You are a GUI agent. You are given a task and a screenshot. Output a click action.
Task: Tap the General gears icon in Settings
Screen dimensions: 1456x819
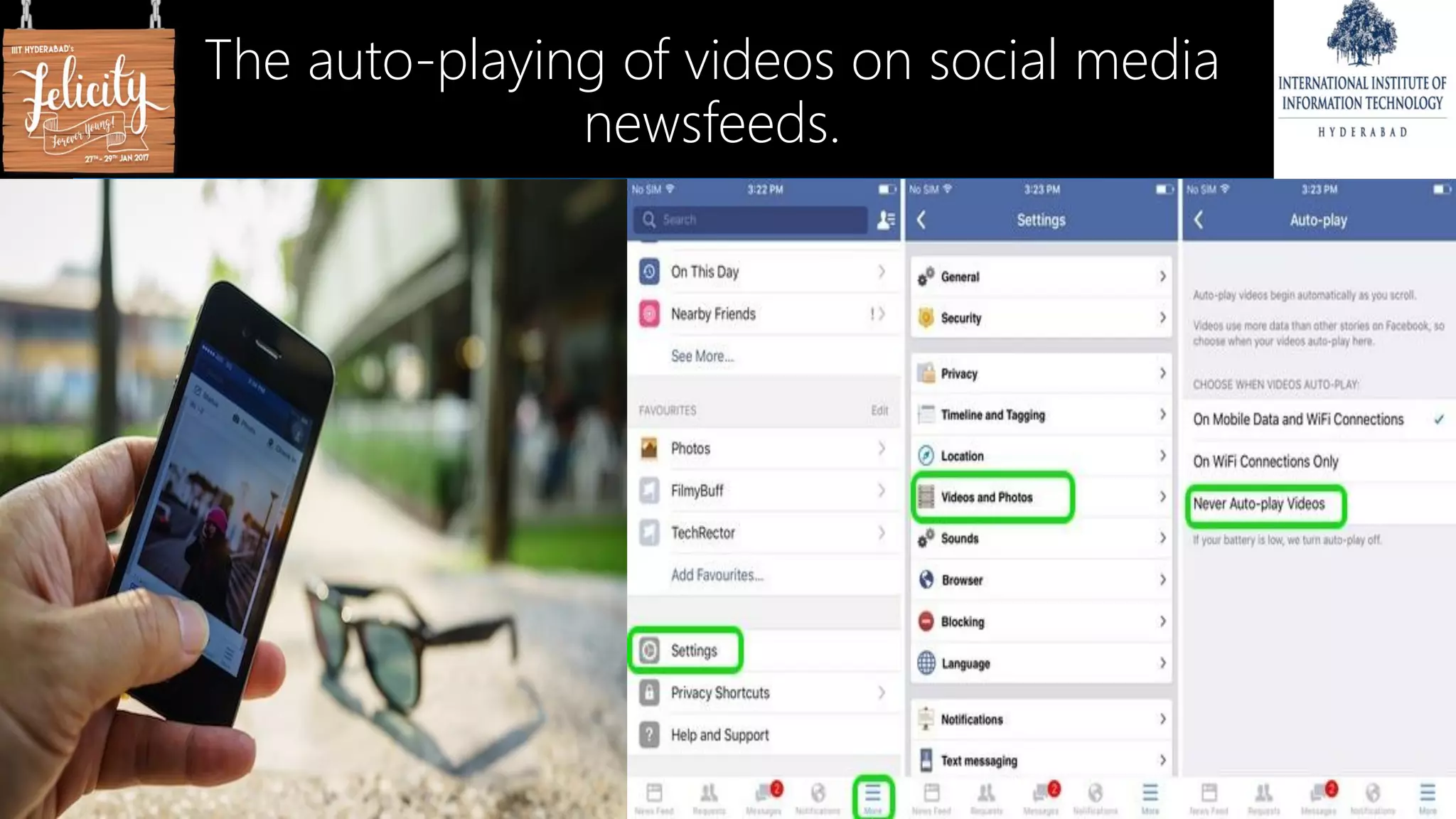click(x=926, y=277)
